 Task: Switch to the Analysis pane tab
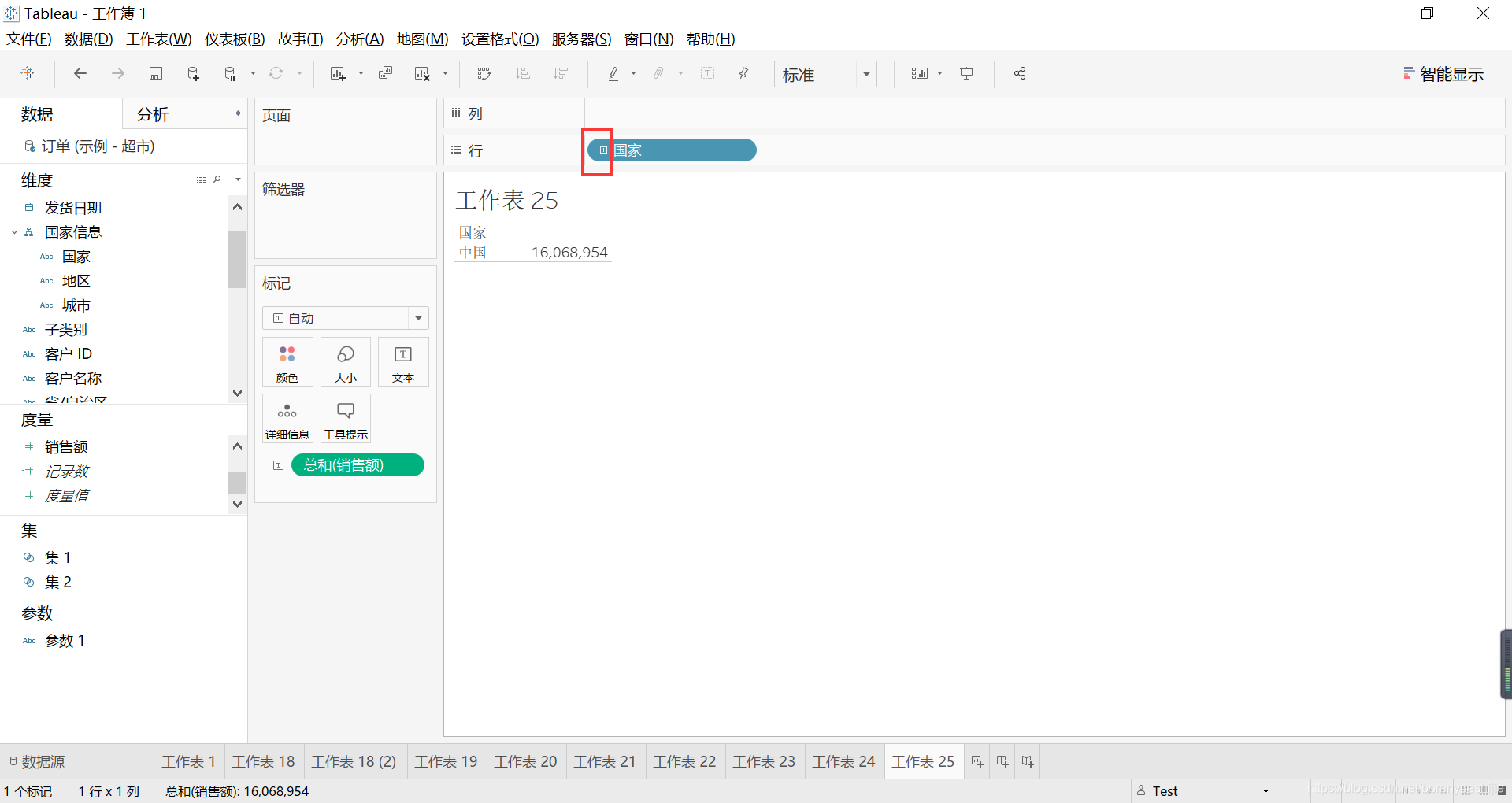(153, 114)
